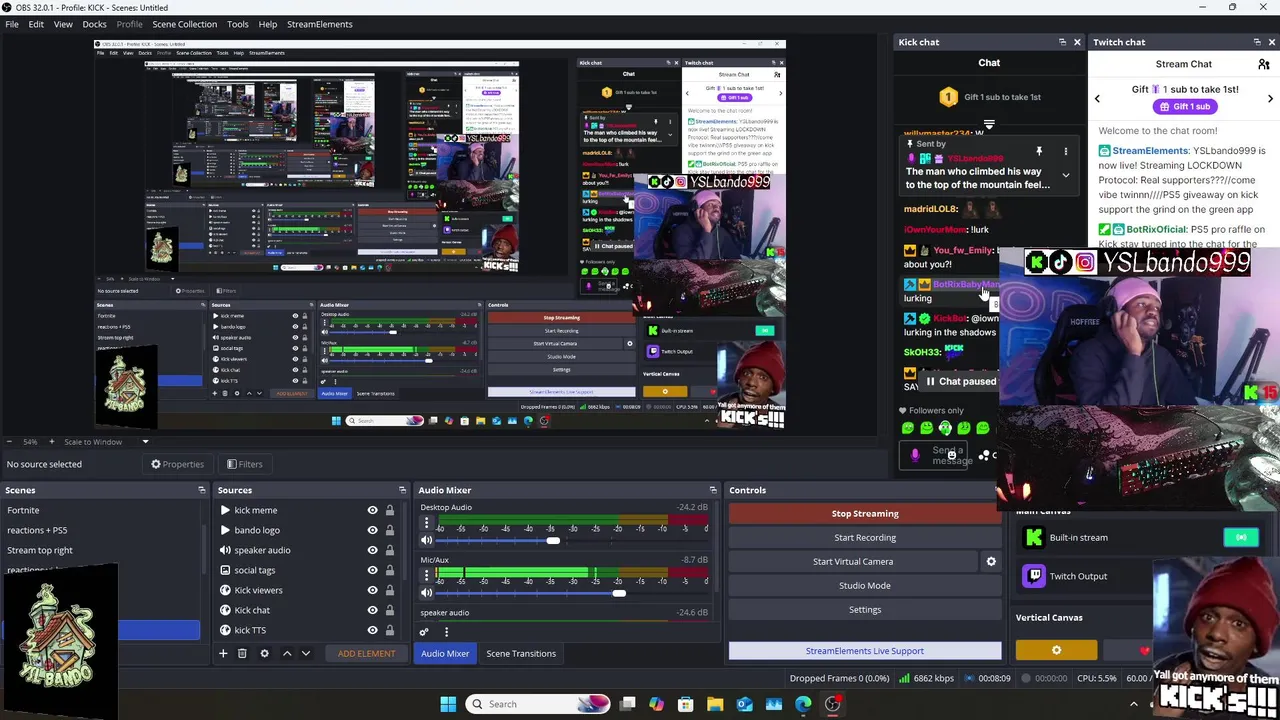
Task: Enable Studio Mode
Action: pos(865,585)
